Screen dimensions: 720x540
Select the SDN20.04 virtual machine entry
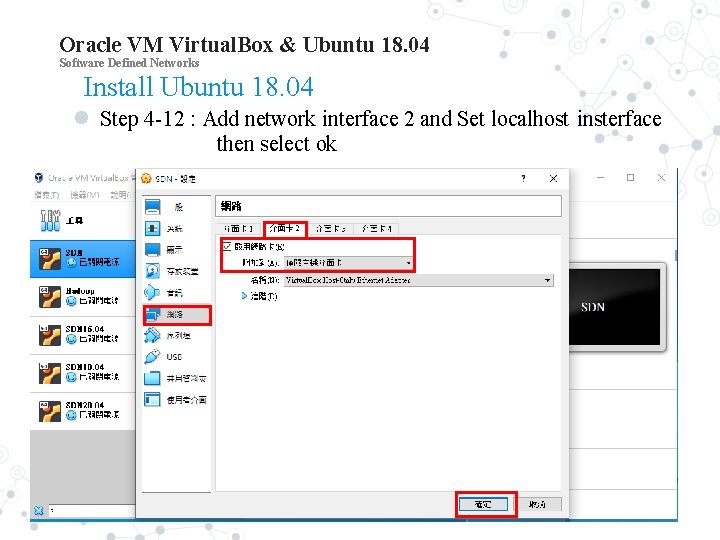point(83,411)
